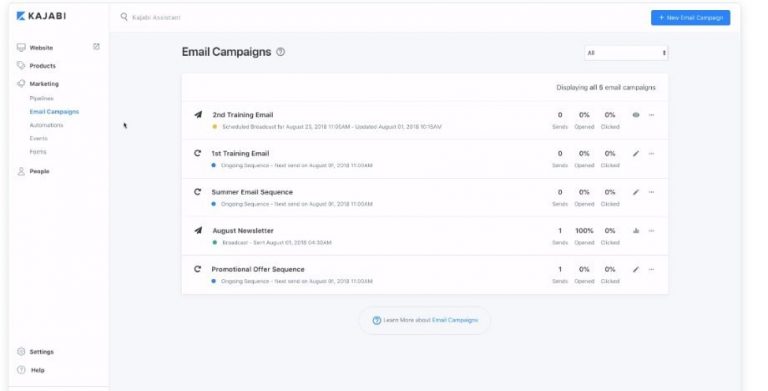Open more options for August Newsletter
The image size is (768, 391).
click(x=651, y=231)
